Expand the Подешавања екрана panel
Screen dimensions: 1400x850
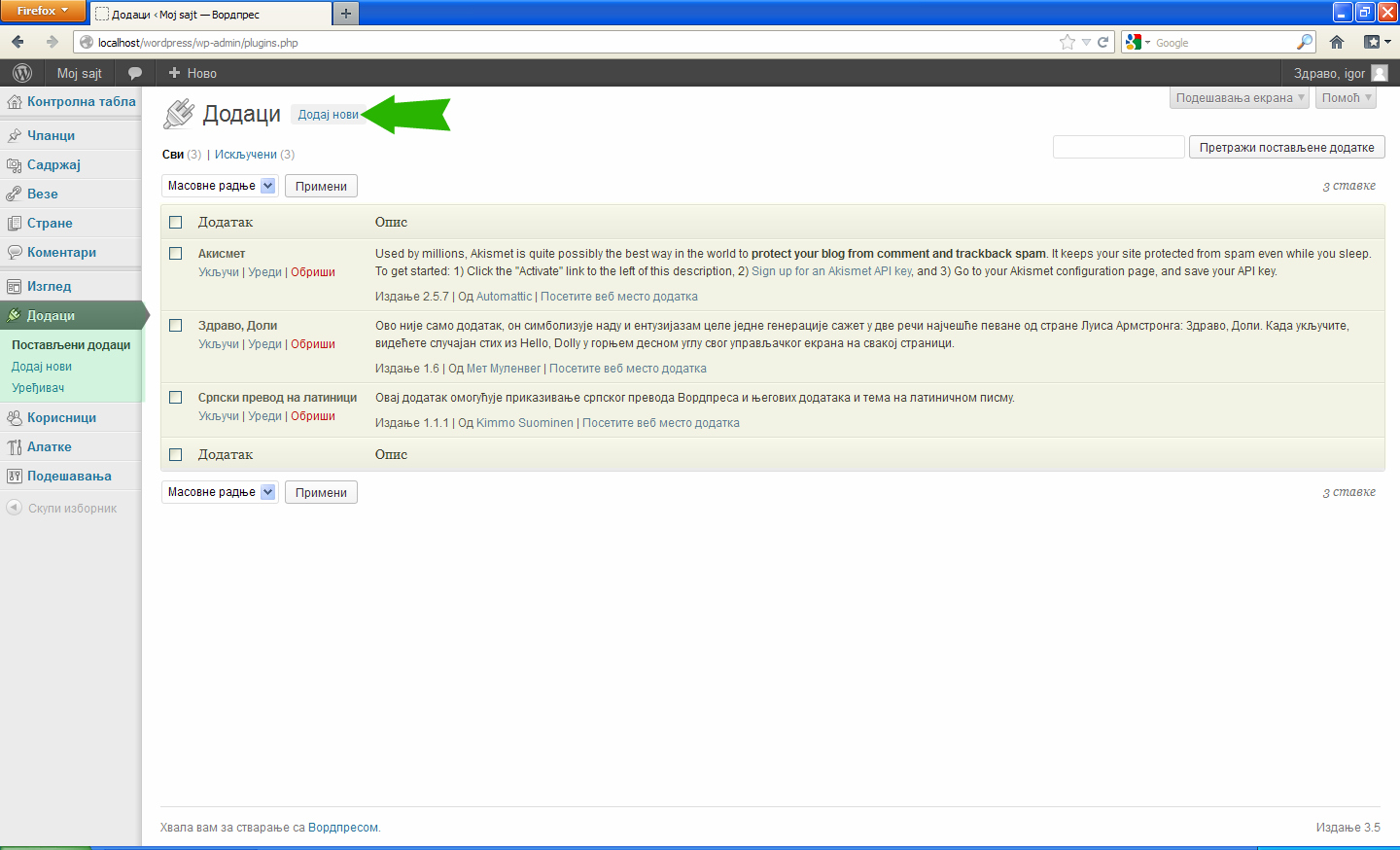pyautogui.click(x=1240, y=98)
